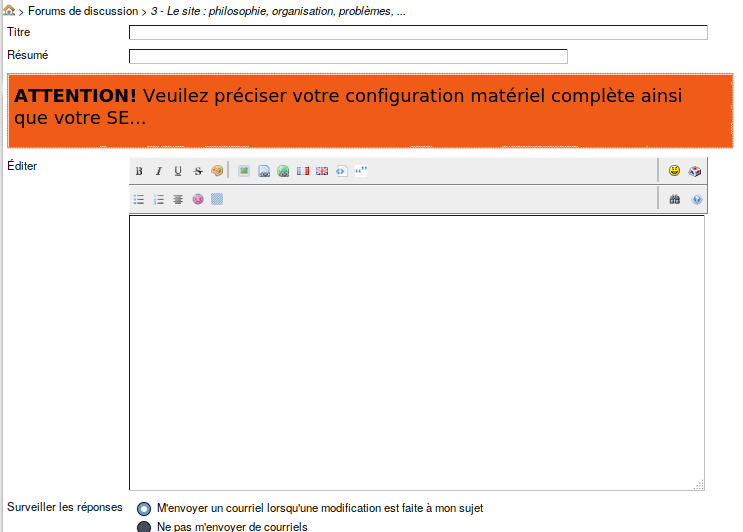The height and width of the screenshot is (532, 743).
Task: Click the 'ATTENTION!' warning text
Action: (75, 96)
